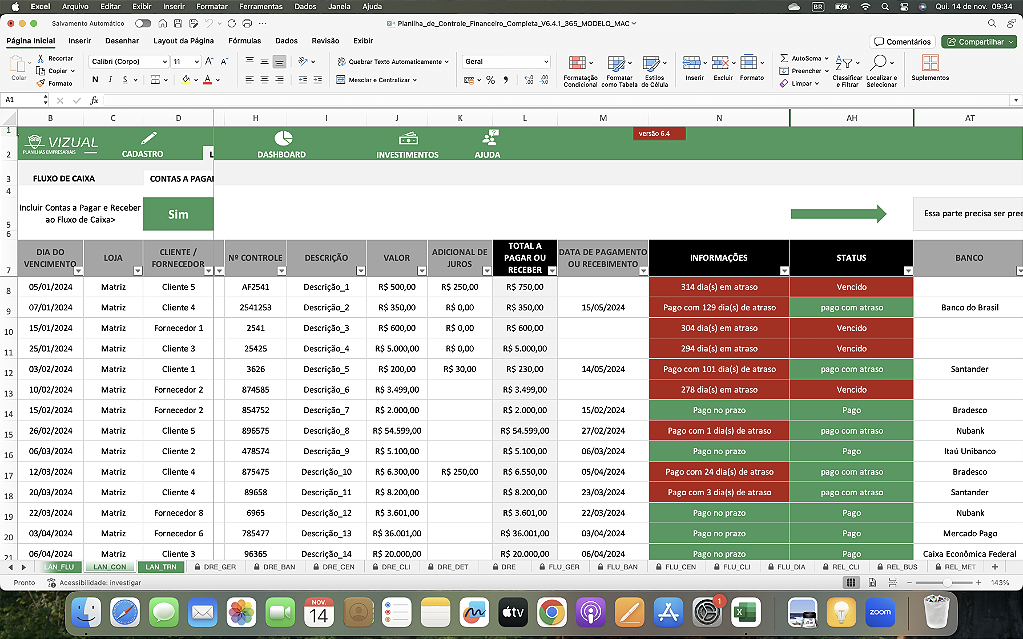Click the Estilos de Célula icon
The height and width of the screenshot is (639, 1023).
pos(651,63)
